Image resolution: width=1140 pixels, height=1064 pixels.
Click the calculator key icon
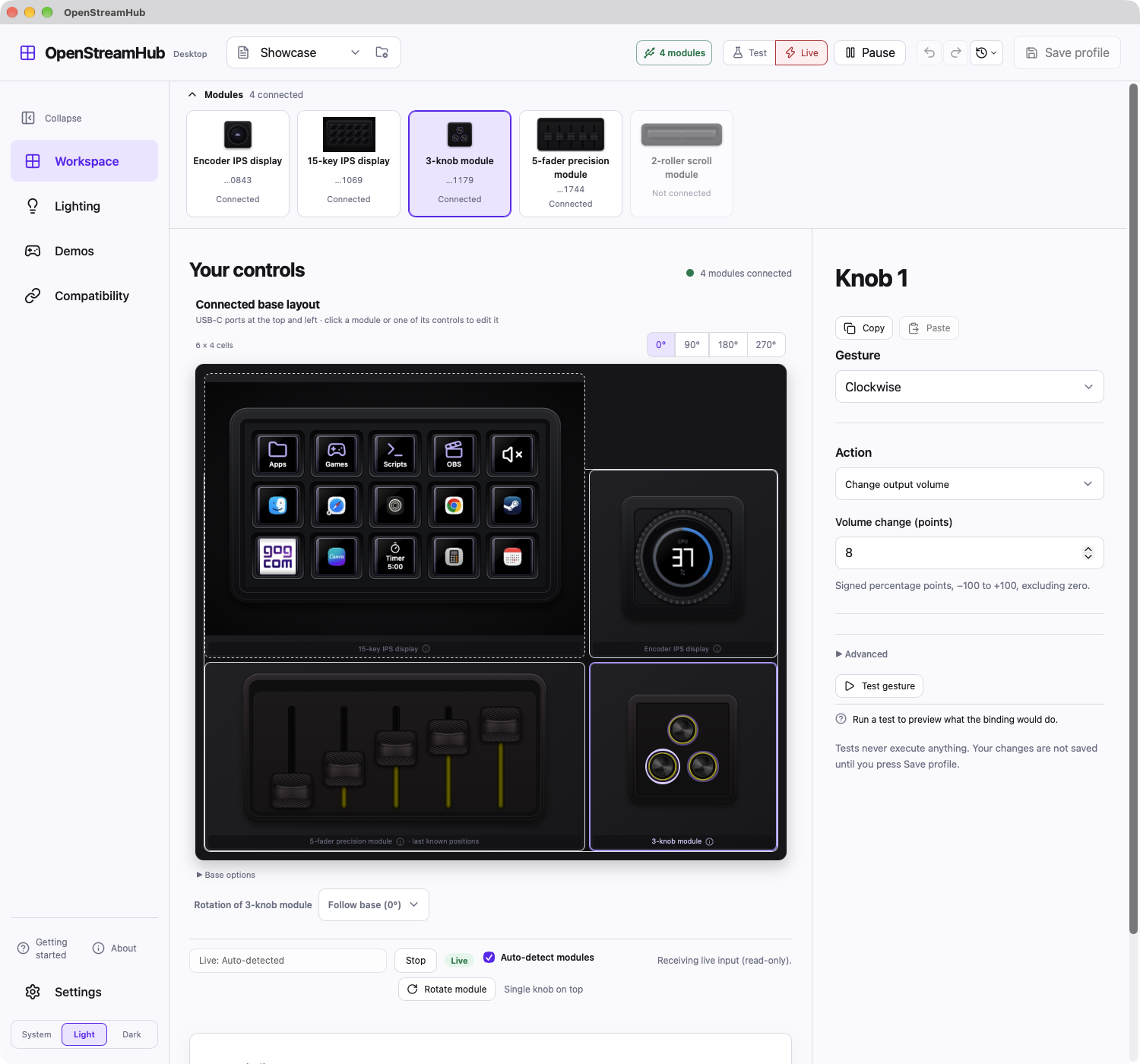point(454,557)
